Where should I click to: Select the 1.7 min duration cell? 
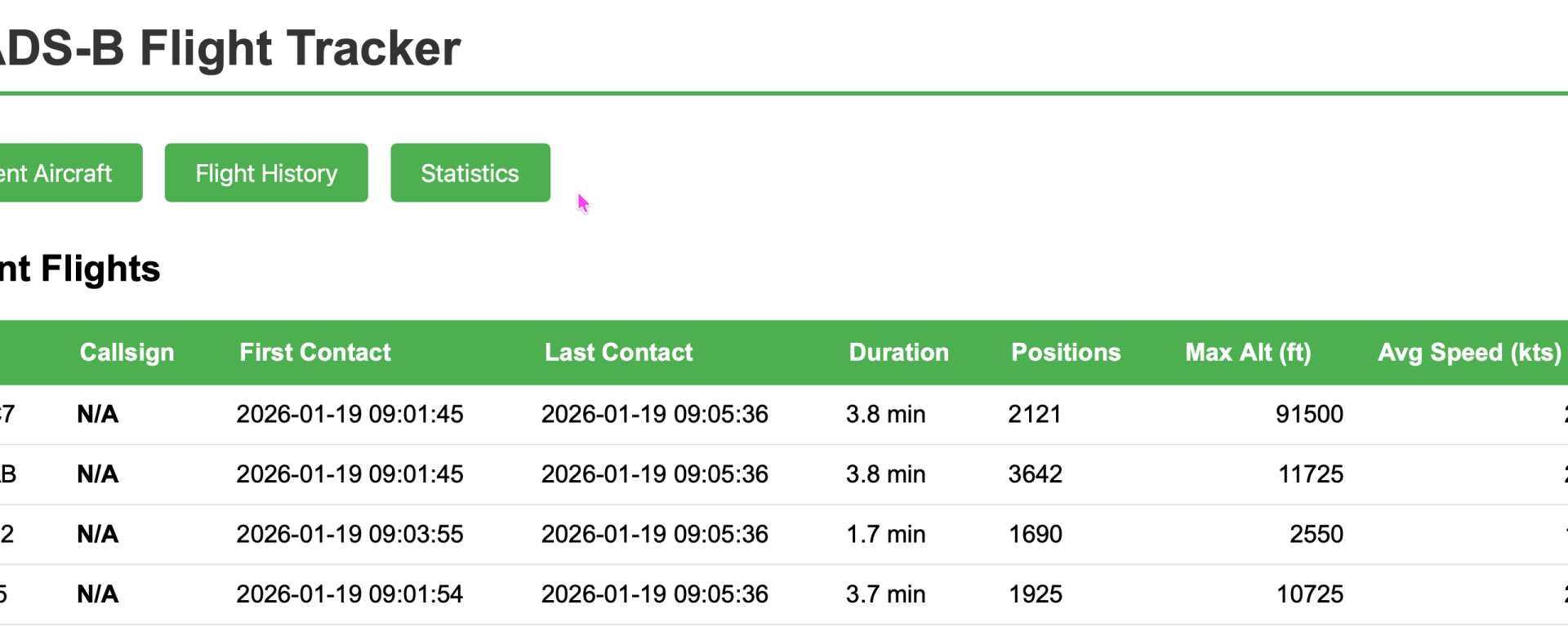(x=885, y=534)
